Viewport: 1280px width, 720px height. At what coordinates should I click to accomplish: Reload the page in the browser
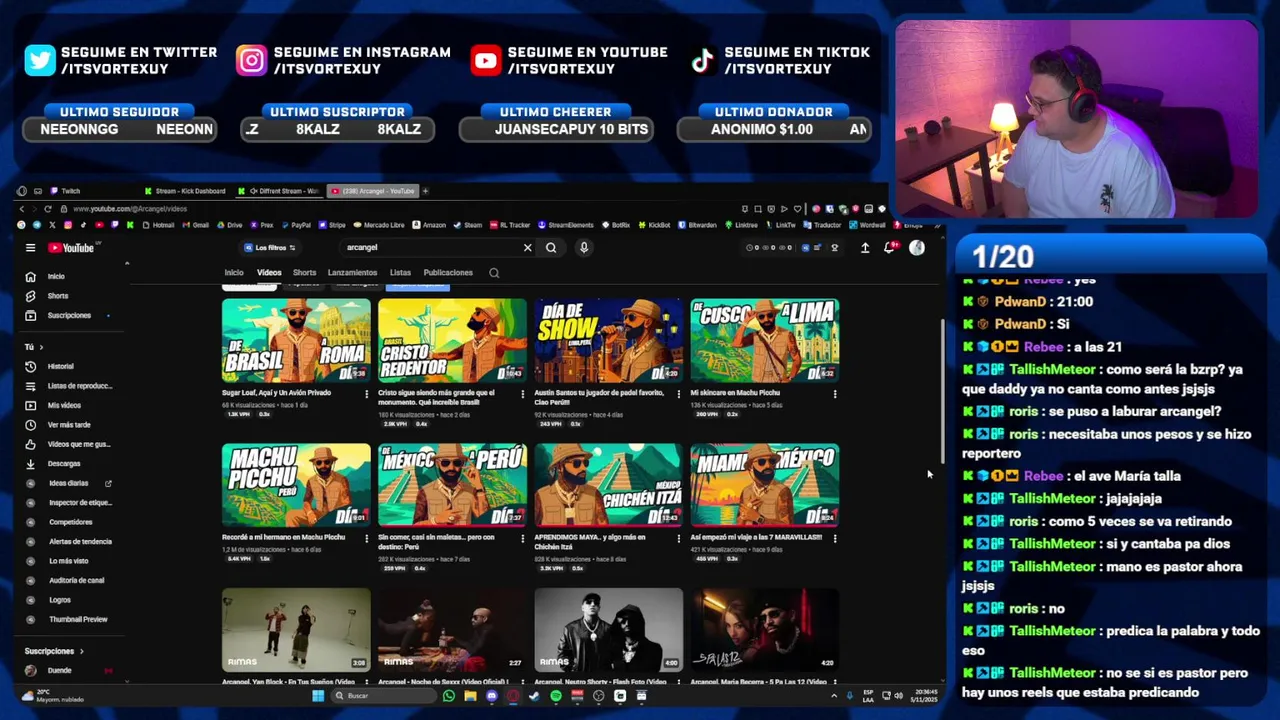coord(47,209)
